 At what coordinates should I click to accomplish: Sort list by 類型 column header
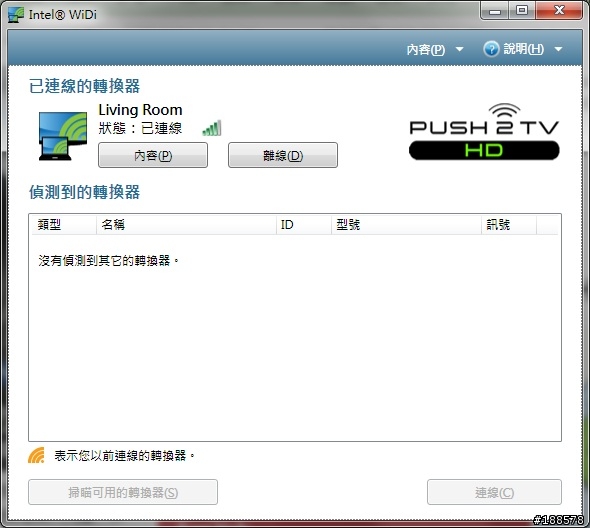click(x=64, y=225)
